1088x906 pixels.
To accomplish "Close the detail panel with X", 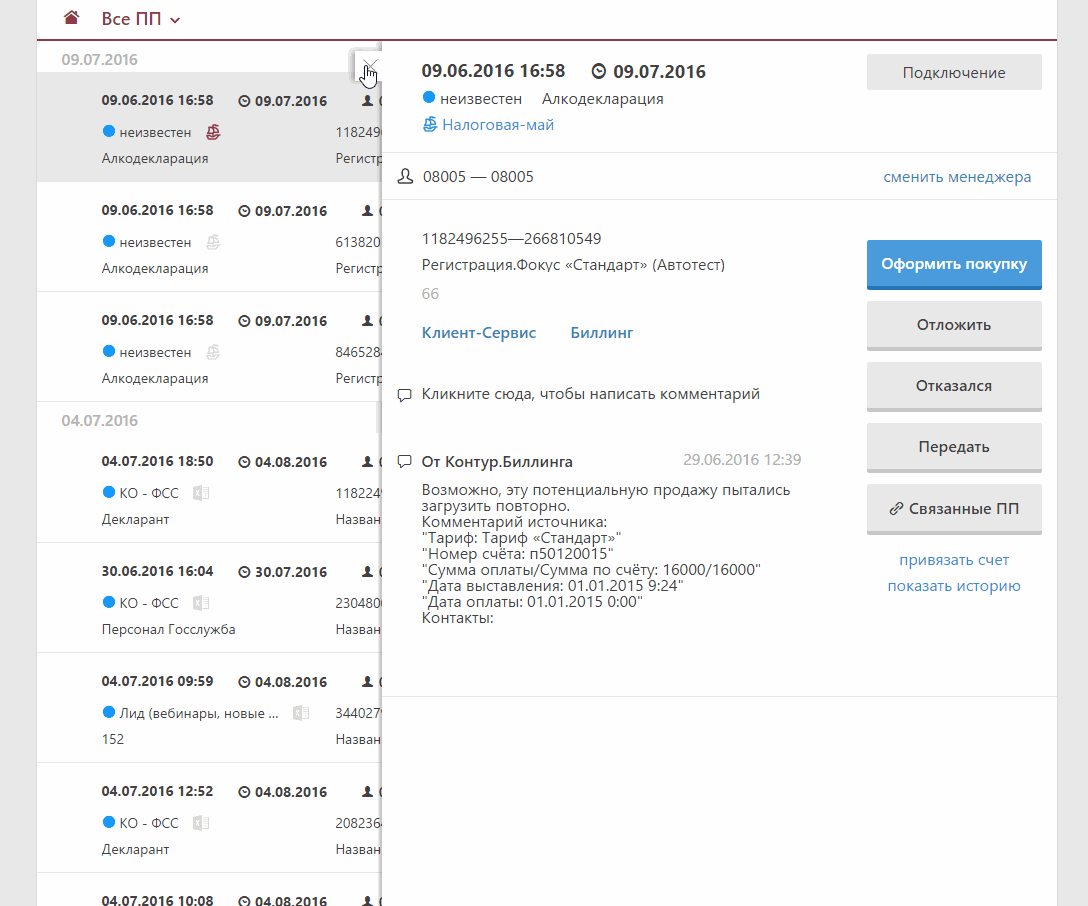I will [369, 67].
